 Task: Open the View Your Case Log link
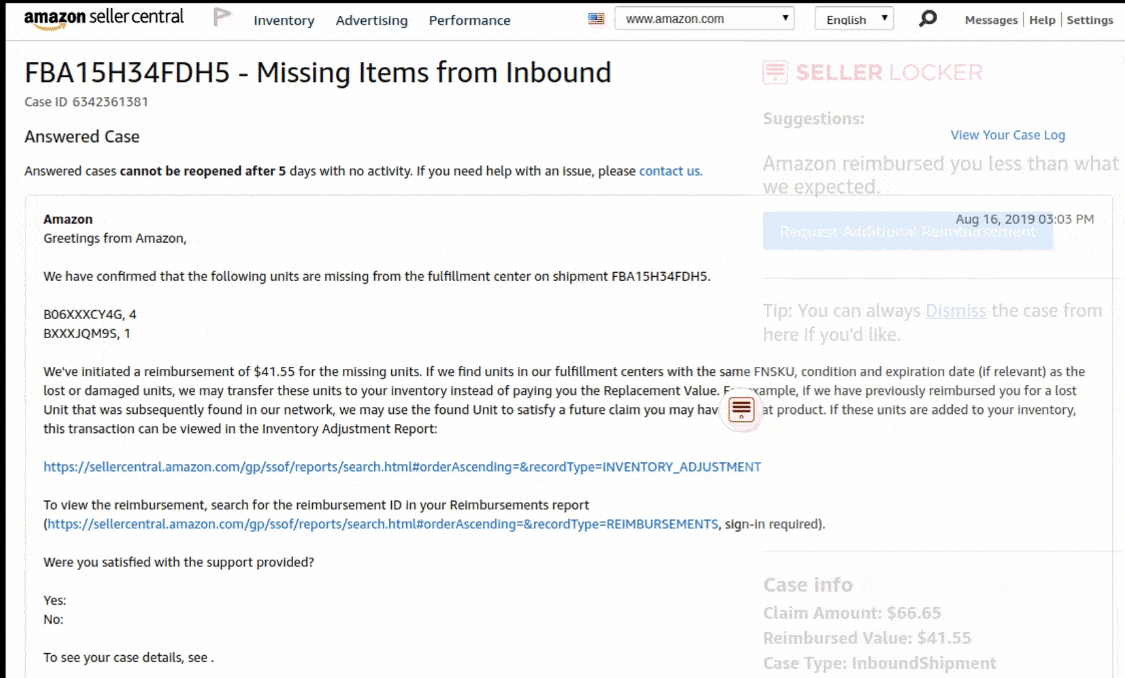(1008, 135)
